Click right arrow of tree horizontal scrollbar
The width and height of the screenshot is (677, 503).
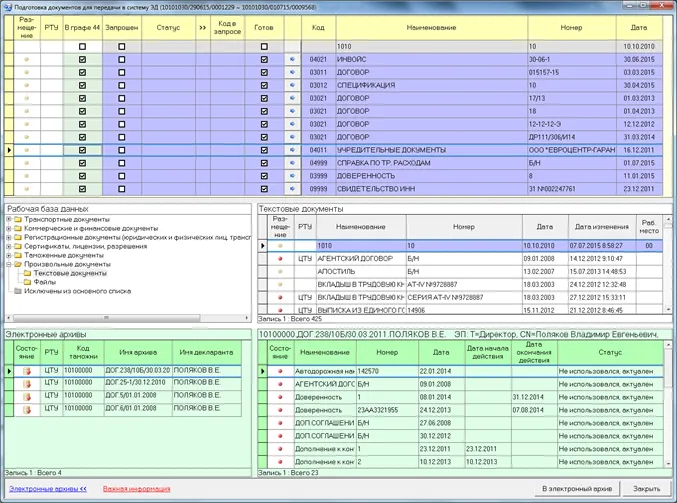(247, 318)
